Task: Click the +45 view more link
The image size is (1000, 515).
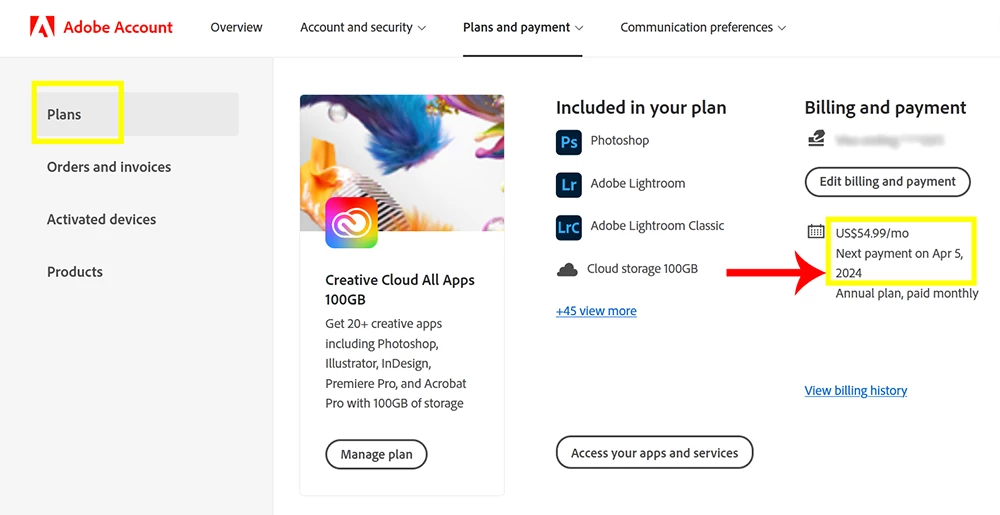Action: [596, 311]
